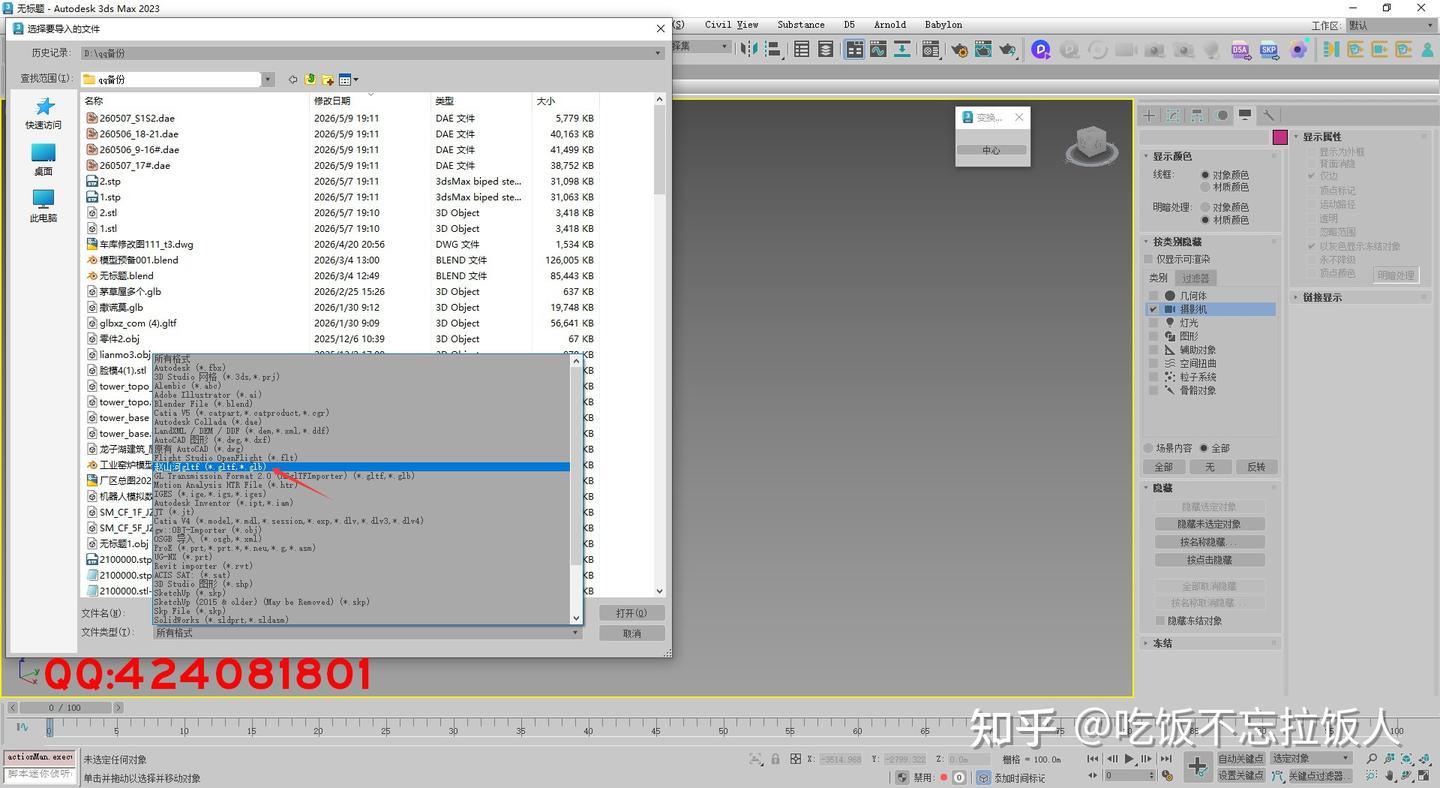Image resolution: width=1440 pixels, height=788 pixels.
Task: Open Quick Access (快速访问) in sidebar
Action: pos(44,114)
